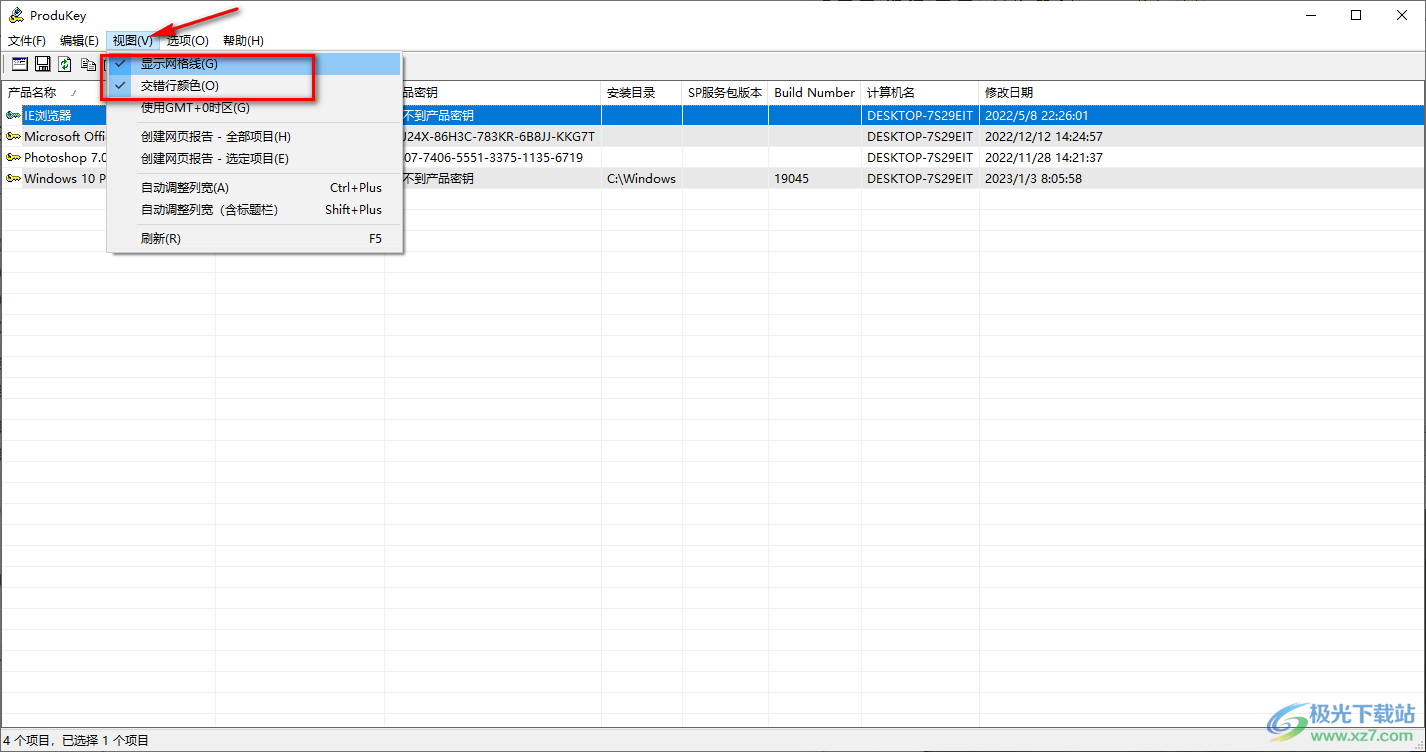This screenshot has height=752, width=1426.
Task: Choose 创建网页报告 - 全部项目(H)
Action: click(x=255, y=136)
